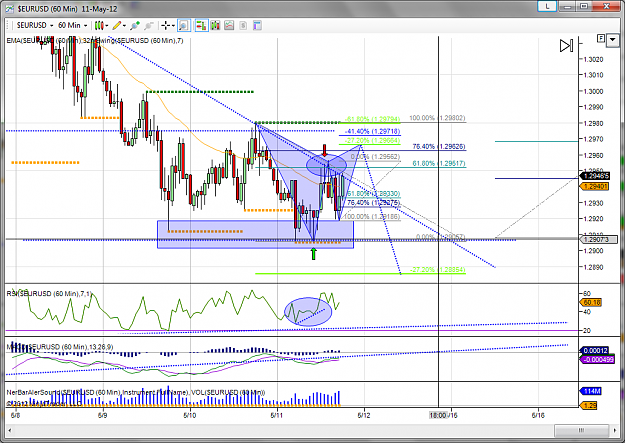Open the 60 Min interval dropdown

[x=73, y=26]
